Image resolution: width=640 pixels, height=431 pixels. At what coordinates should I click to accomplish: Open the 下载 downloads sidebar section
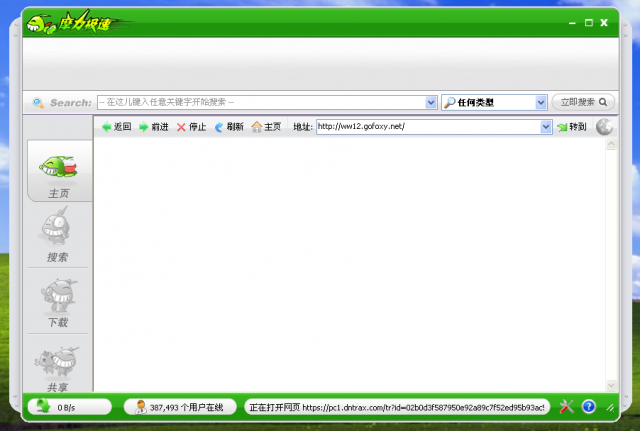(58, 302)
